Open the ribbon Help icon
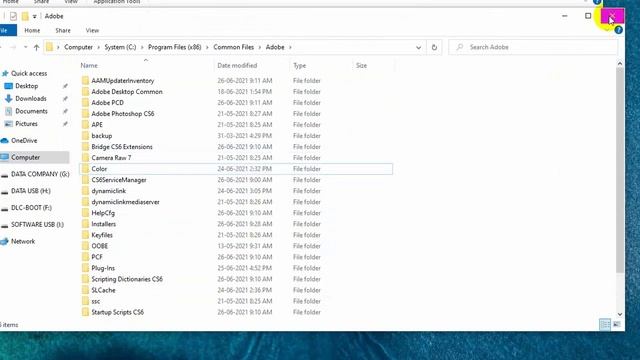Viewport: 640px width, 360px height. tap(618, 30)
